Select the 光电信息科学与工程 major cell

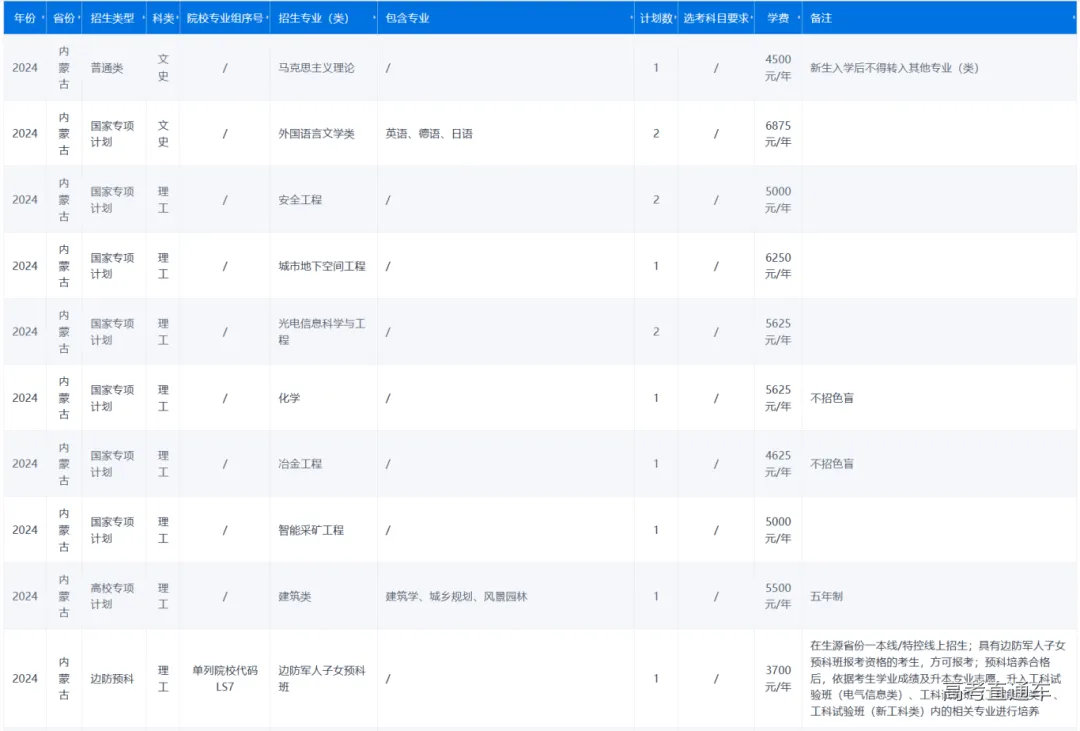click(322, 332)
